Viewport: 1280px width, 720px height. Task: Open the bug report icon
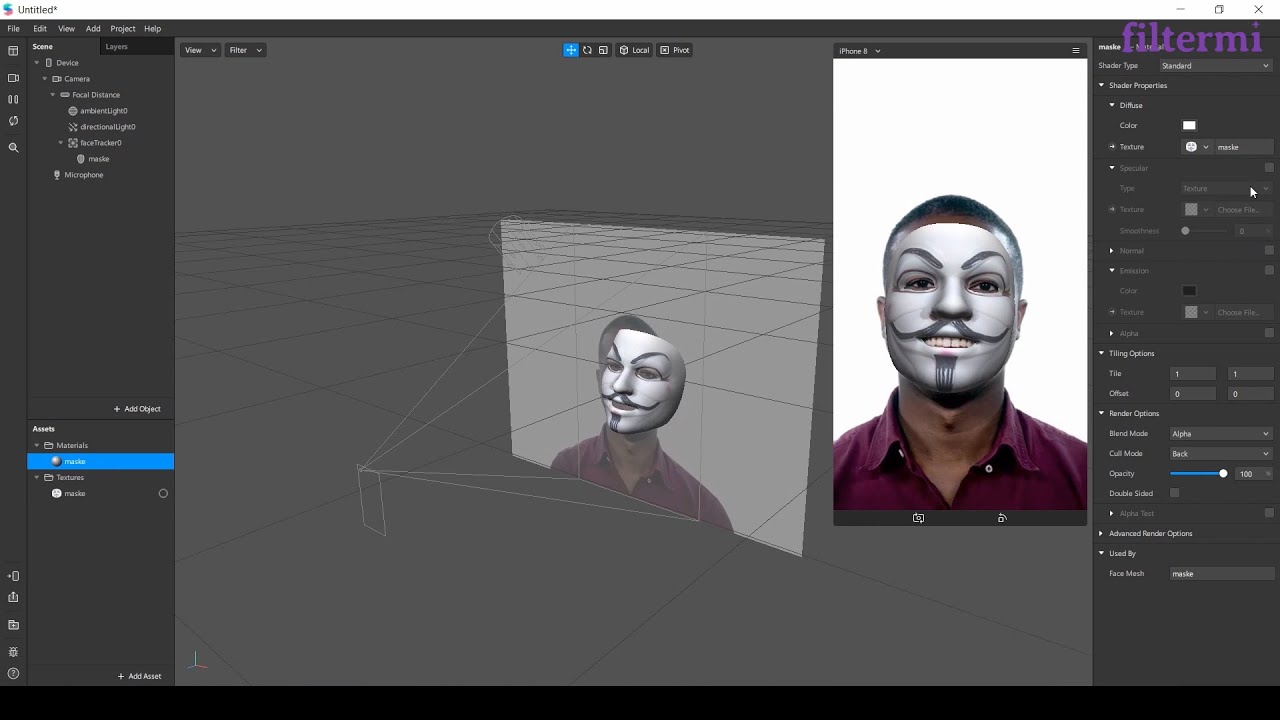[x=13, y=652]
